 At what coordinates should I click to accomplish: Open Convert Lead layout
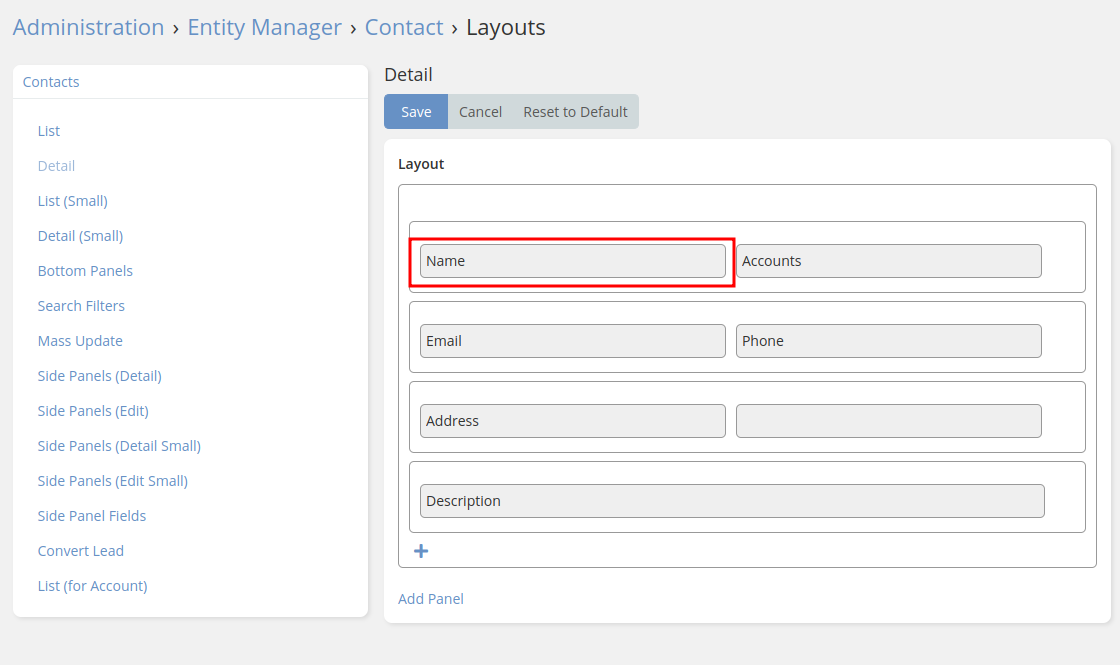point(81,551)
